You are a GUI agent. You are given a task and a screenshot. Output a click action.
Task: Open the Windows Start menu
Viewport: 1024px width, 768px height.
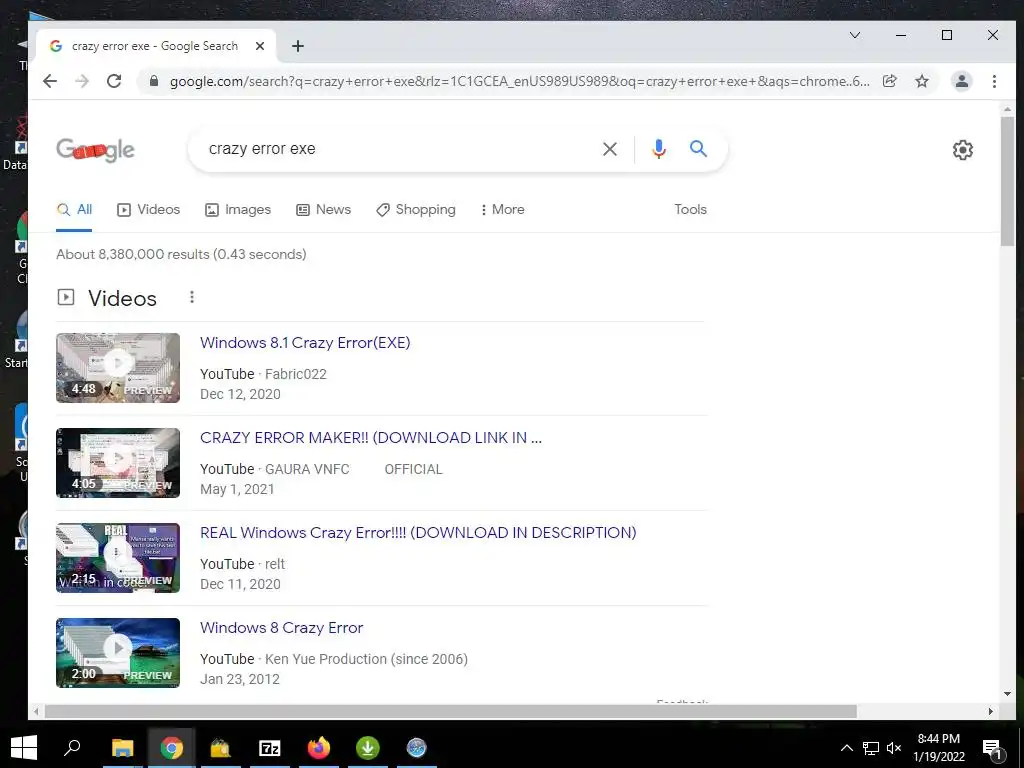pyautogui.click(x=24, y=748)
